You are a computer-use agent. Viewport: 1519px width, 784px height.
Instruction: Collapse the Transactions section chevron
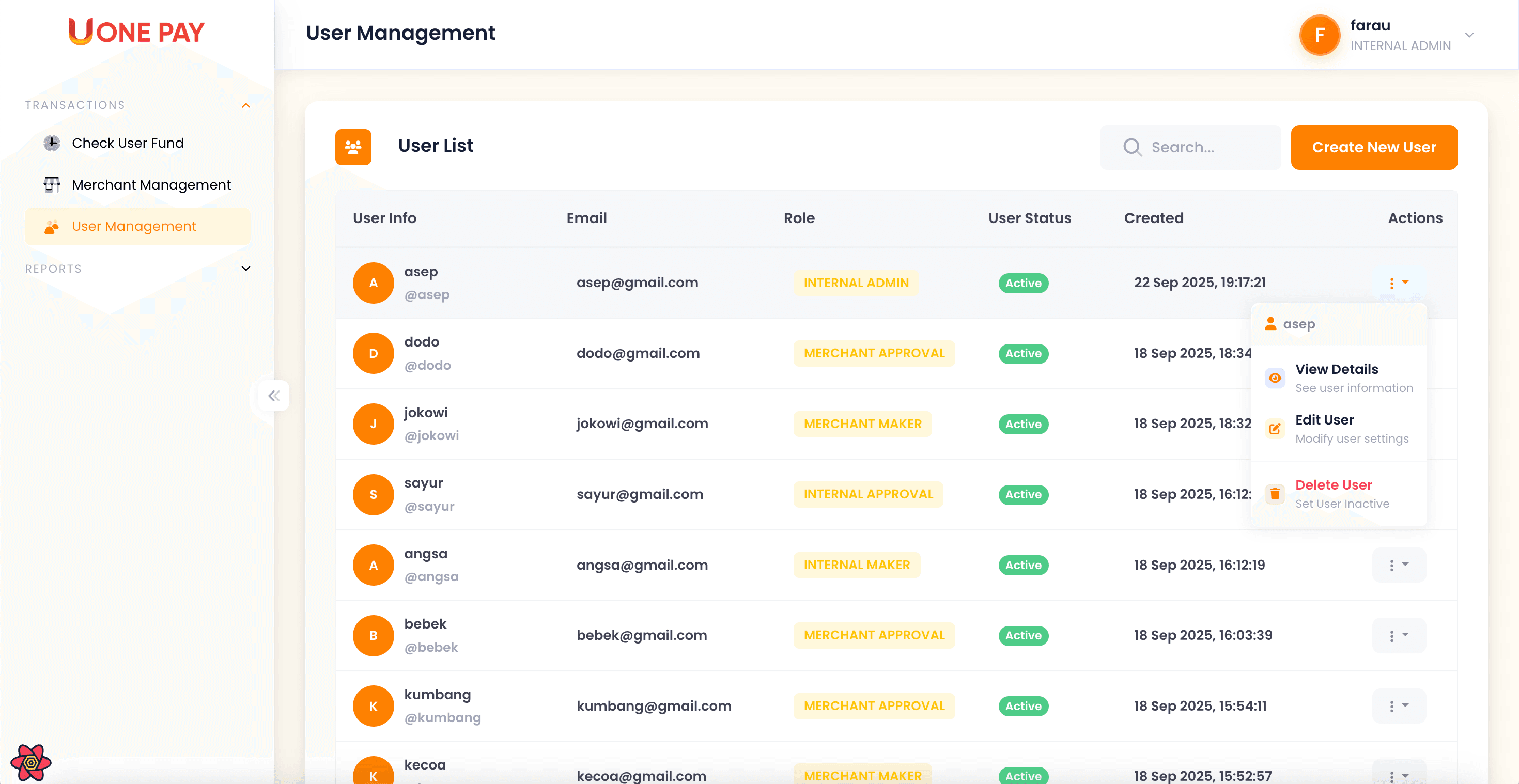pyautogui.click(x=246, y=105)
